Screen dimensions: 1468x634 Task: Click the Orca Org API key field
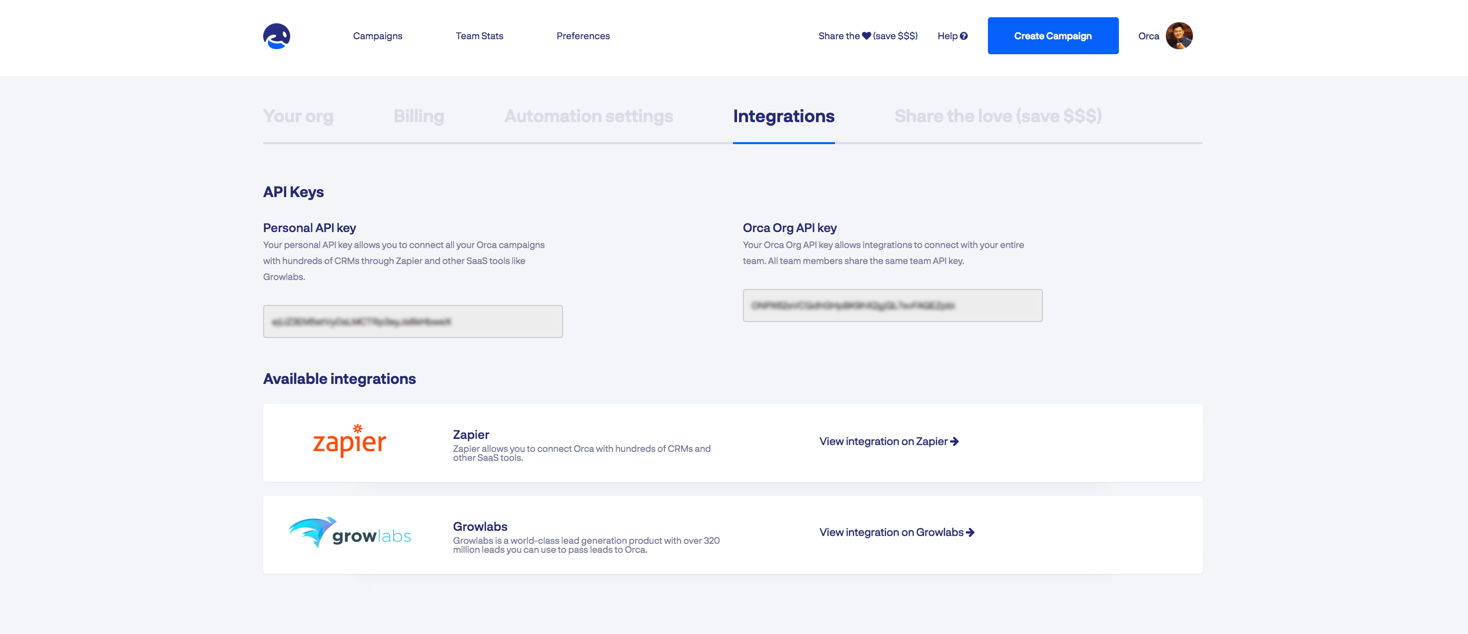tap(893, 305)
